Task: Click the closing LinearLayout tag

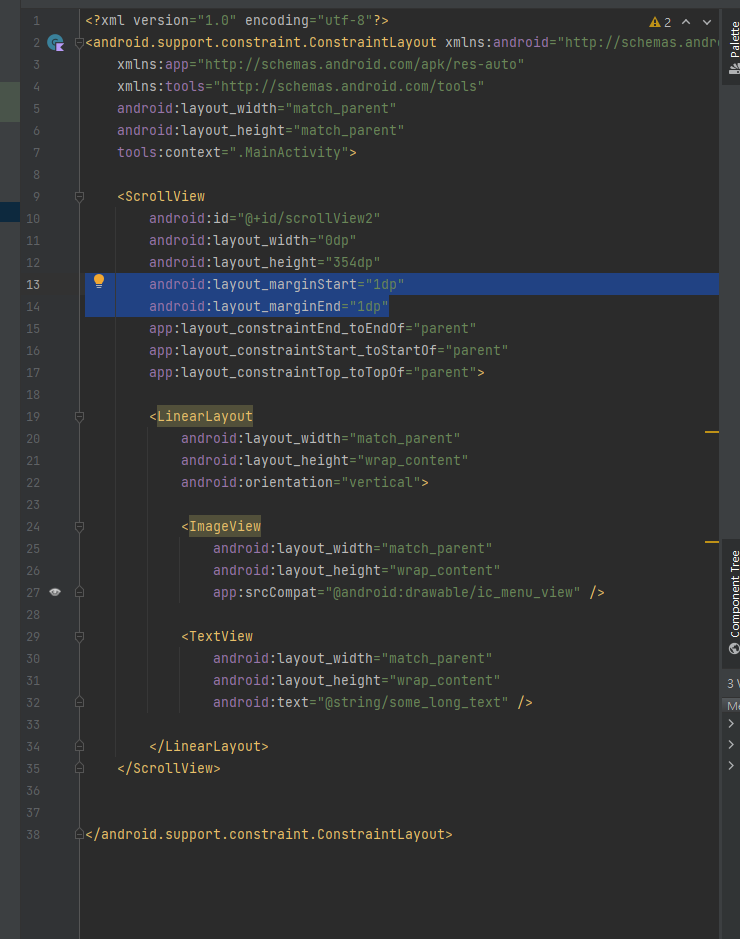Action: pyautogui.click(x=209, y=746)
